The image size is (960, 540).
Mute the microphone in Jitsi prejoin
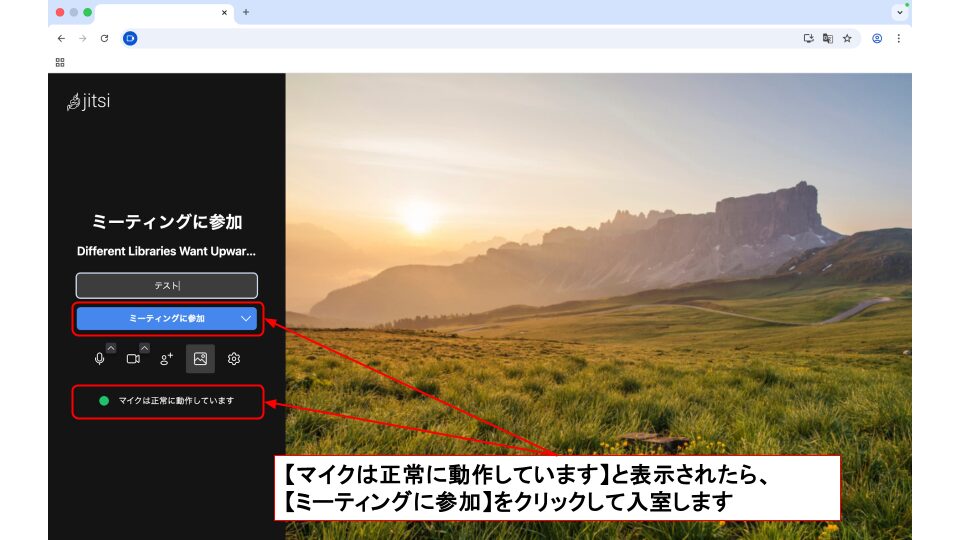coord(99,359)
